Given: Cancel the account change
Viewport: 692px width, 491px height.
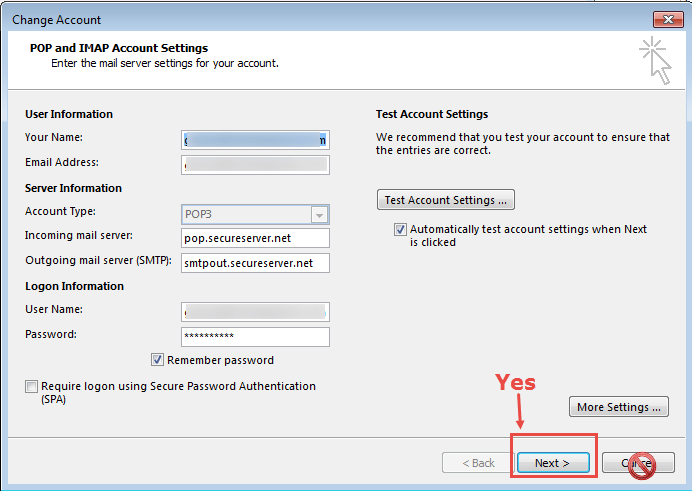Looking at the screenshot, I should click(638, 463).
